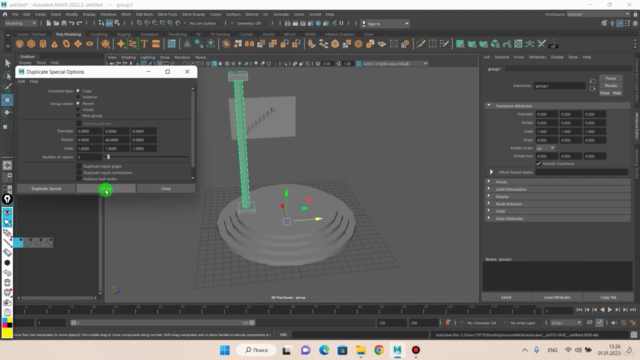Click the Duplicate Special button
The height and width of the screenshot is (360, 640).
tap(46, 189)
